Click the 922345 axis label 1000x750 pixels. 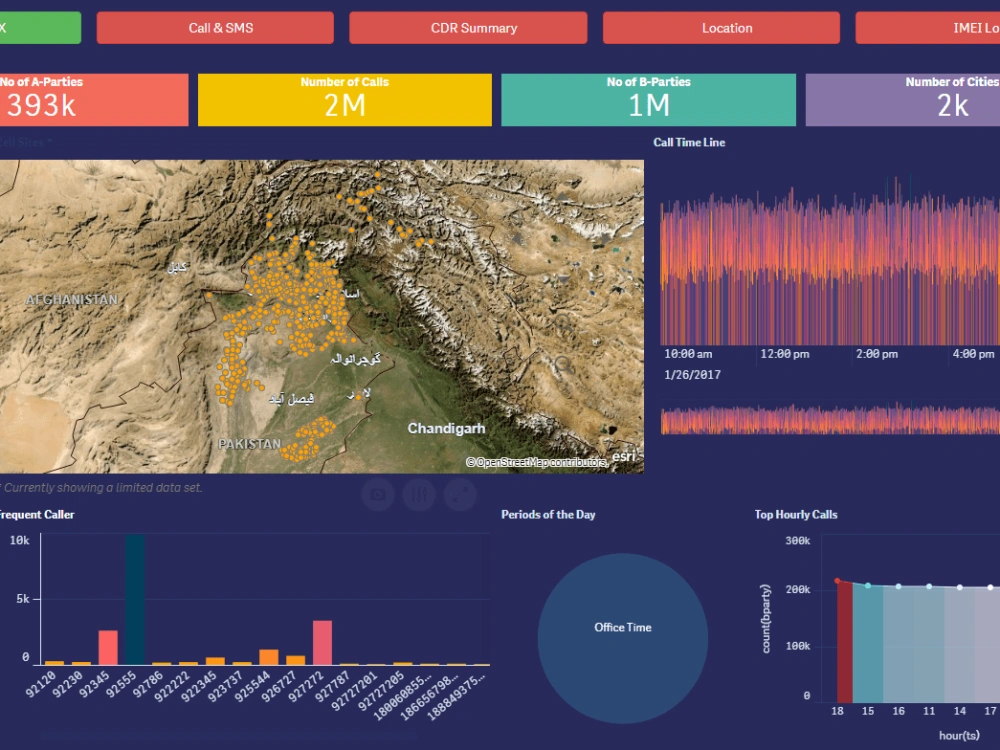(x=199, y=686)
